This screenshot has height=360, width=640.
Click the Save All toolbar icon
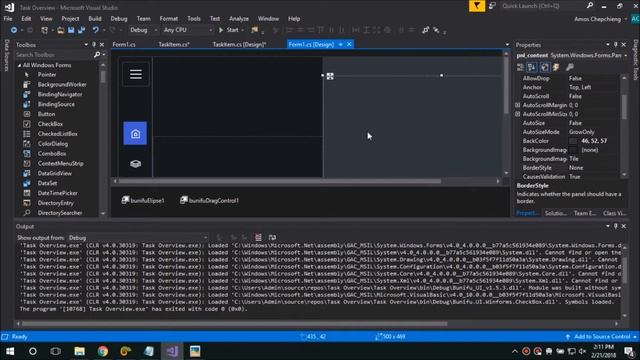[81, 30]
